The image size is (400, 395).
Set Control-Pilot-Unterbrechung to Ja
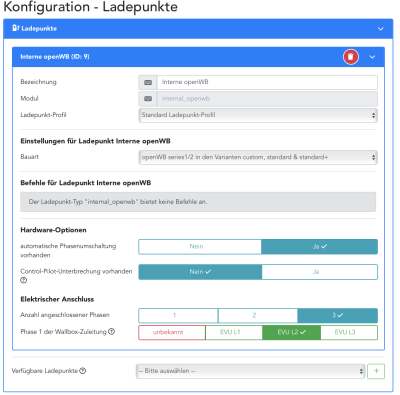click(319, 272)
